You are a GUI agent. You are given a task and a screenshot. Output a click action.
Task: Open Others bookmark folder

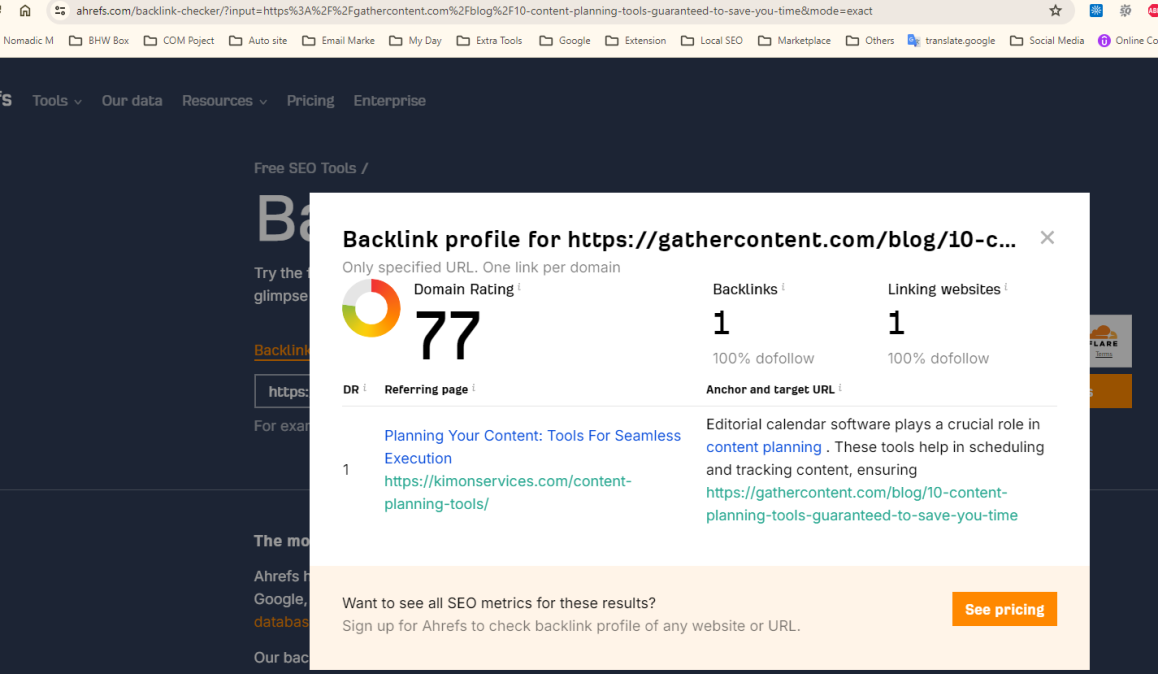pos(870,41)
